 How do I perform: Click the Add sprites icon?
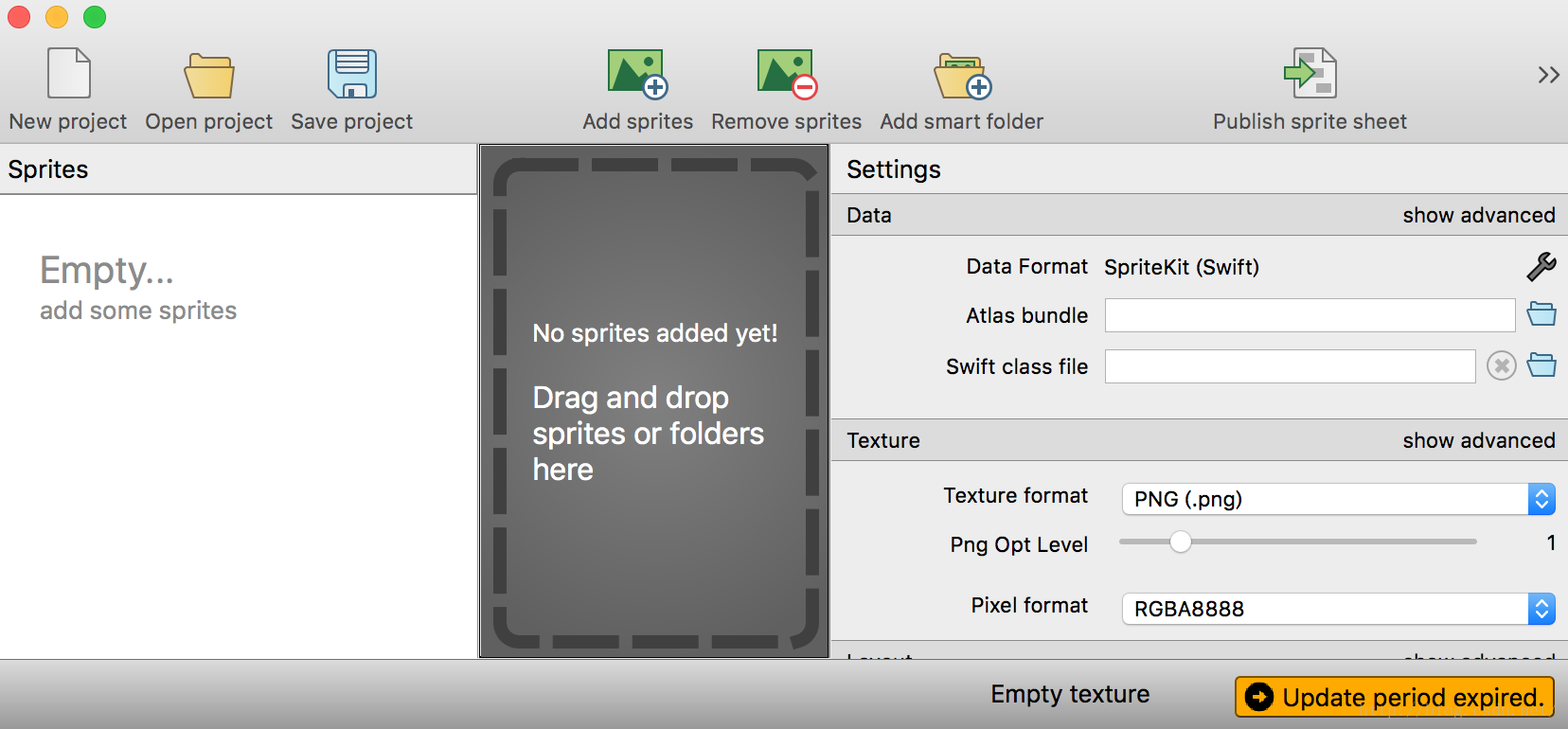click(x=638, y=74)
